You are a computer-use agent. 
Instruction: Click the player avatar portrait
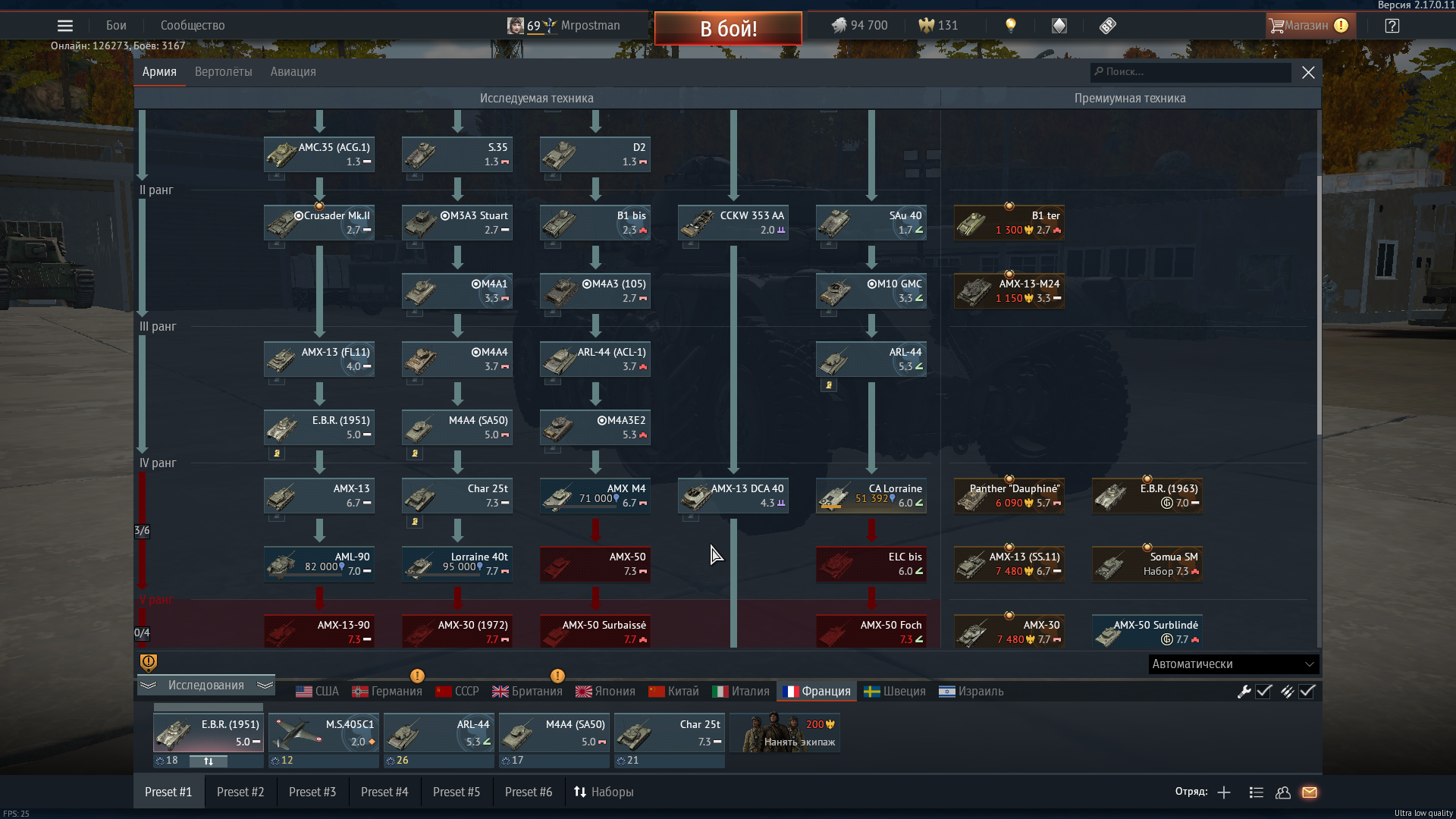[x=516, y=26]
